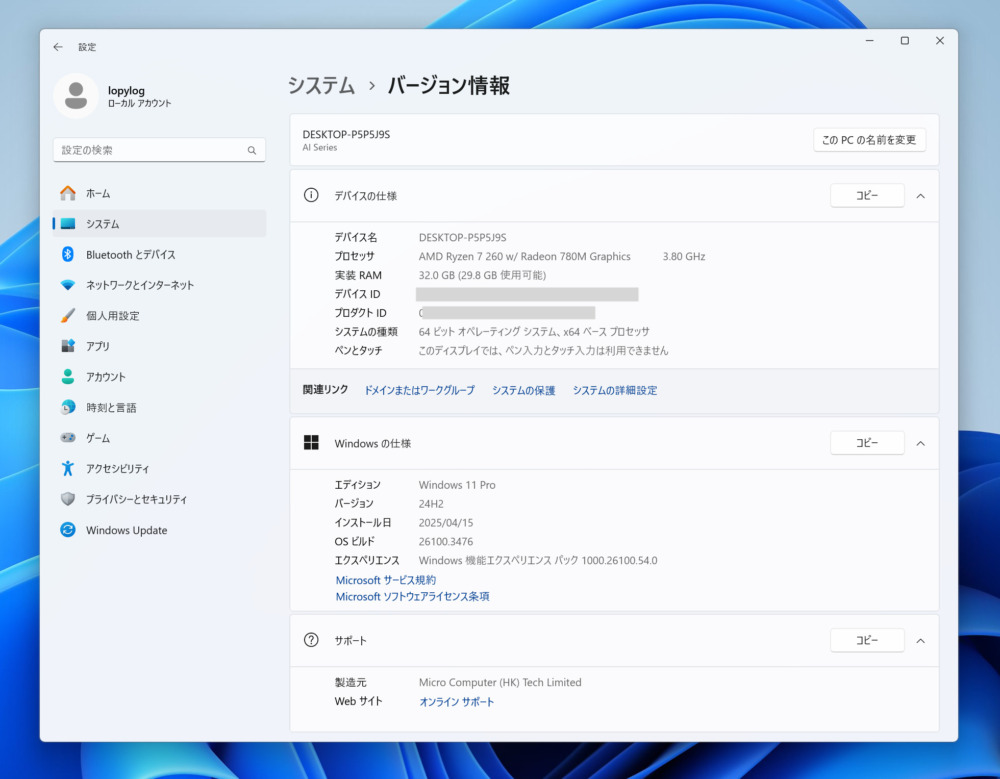Click the 個人用設定 paintbrush icon

(x=68, y=316)
